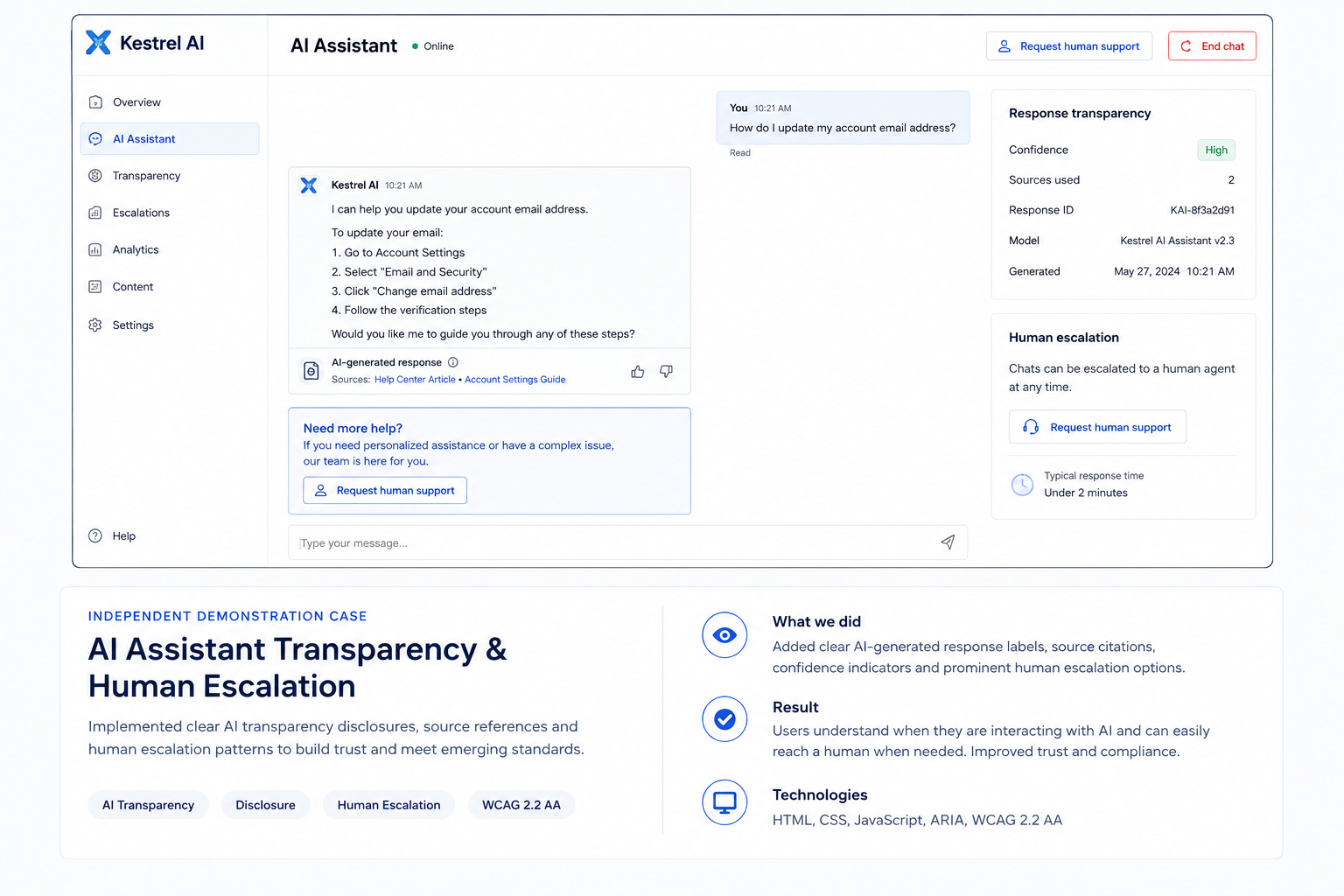The width and height of the screenshot is (1344, 896).
Task: Click the High confidence badge
Action: (x=1216, y=150)
